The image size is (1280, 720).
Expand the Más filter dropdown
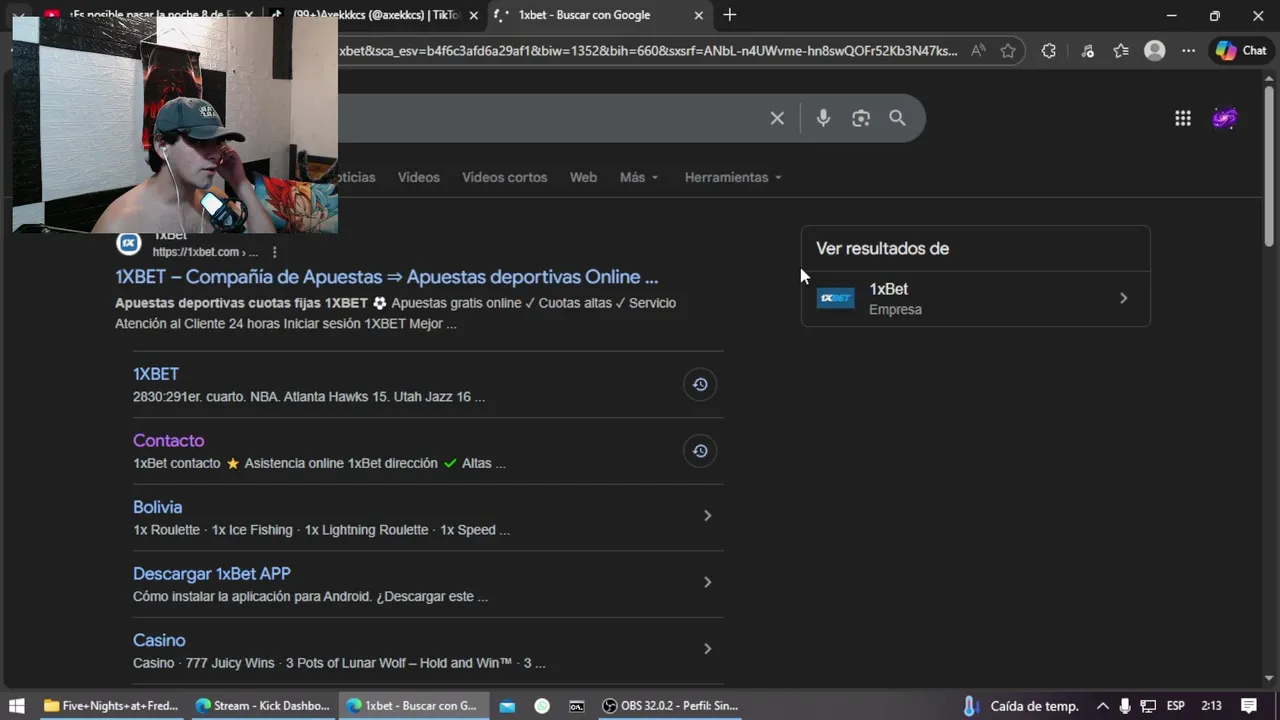639,177
